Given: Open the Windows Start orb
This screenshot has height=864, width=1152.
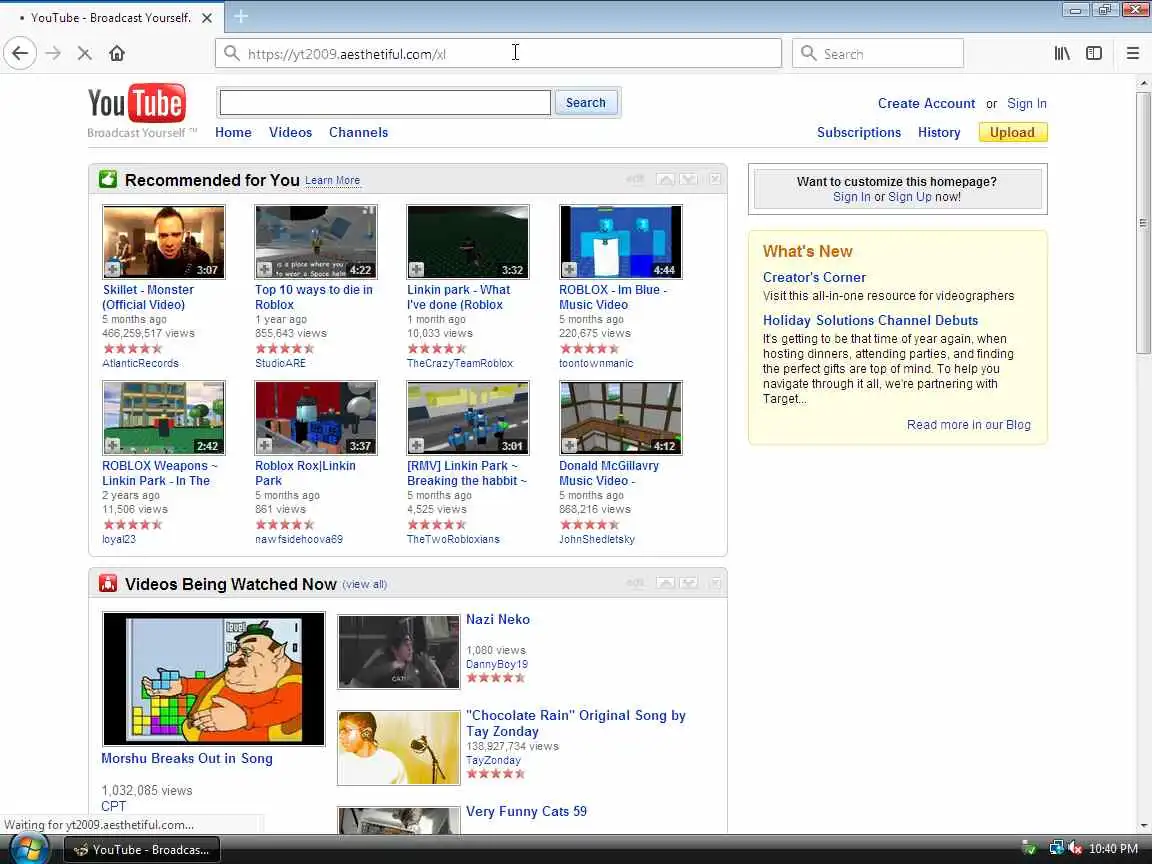Looking at the screenshot, I should (x=29, y=849).
